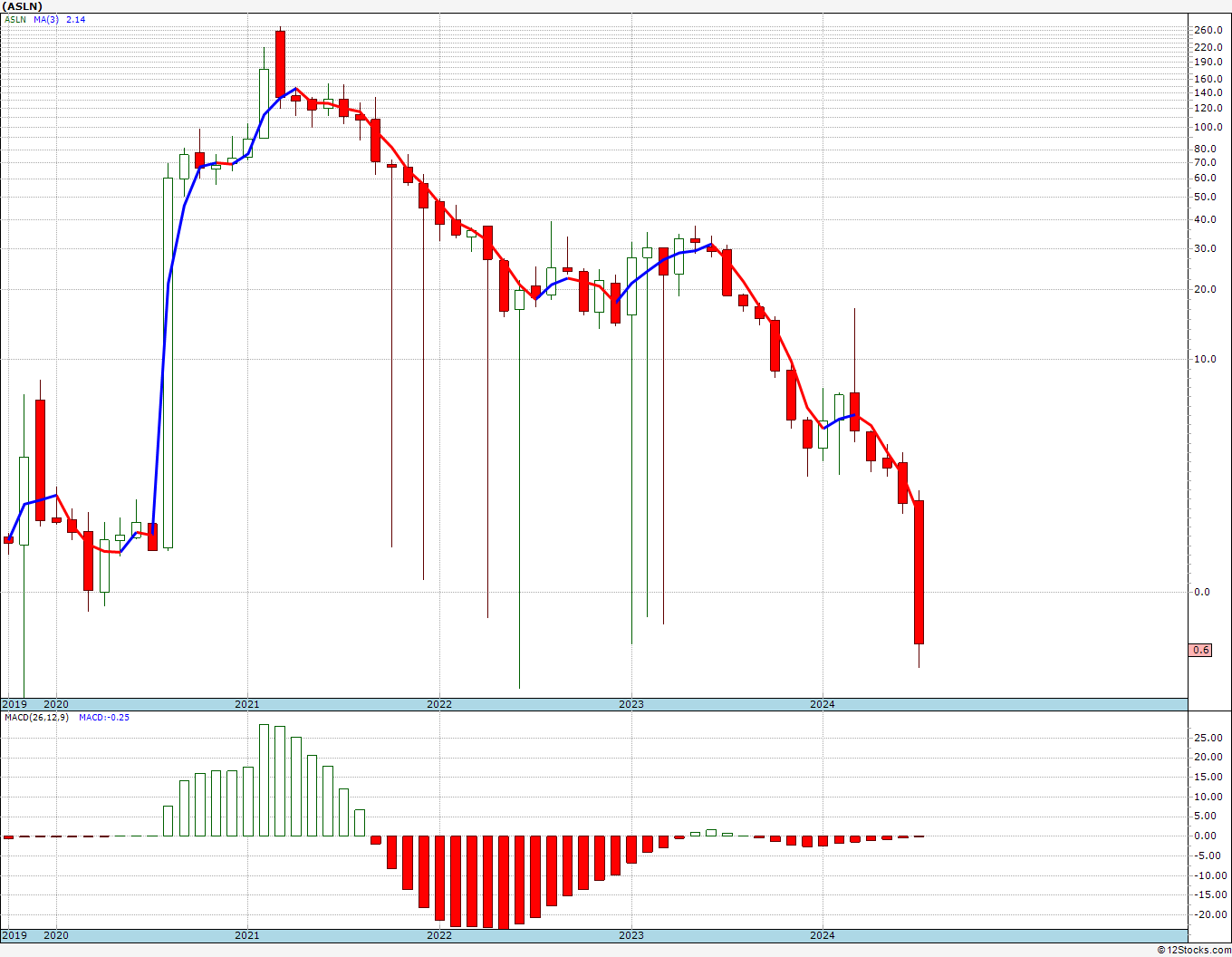Click 2019 on the price chart time axis
Screen dimensions: 1232x957
pos(14,704)
